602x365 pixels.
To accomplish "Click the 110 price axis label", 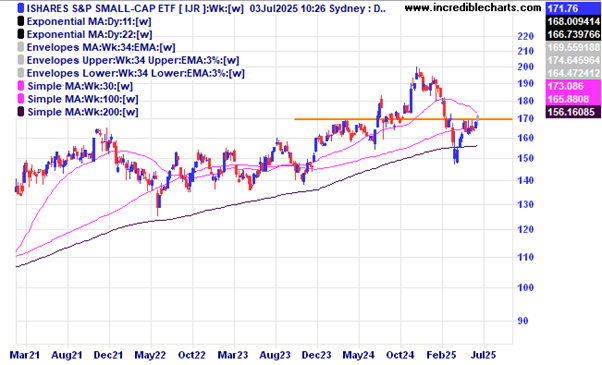I will pos(526,257).
